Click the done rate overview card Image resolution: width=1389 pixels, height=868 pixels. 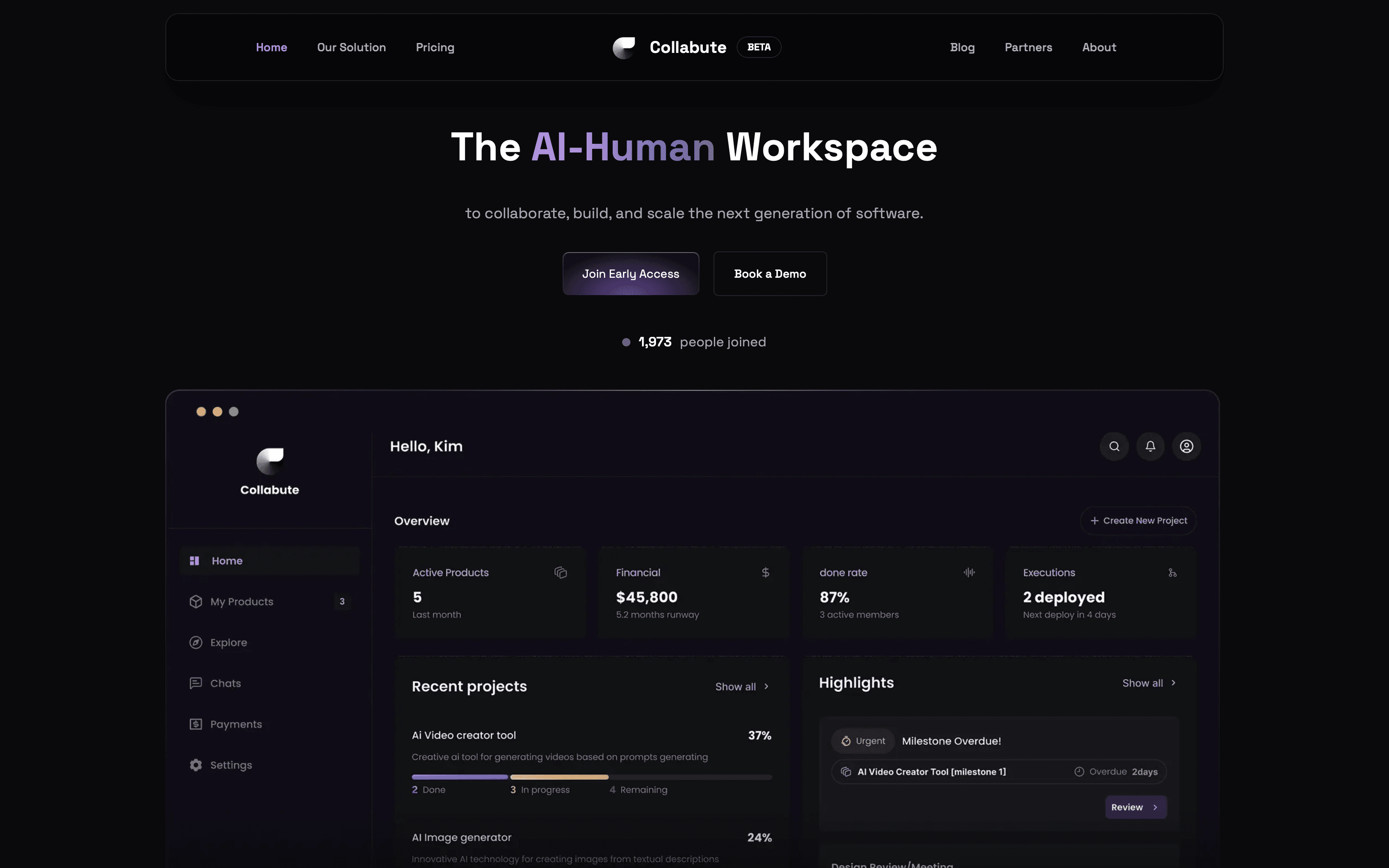tap(898, 592)
